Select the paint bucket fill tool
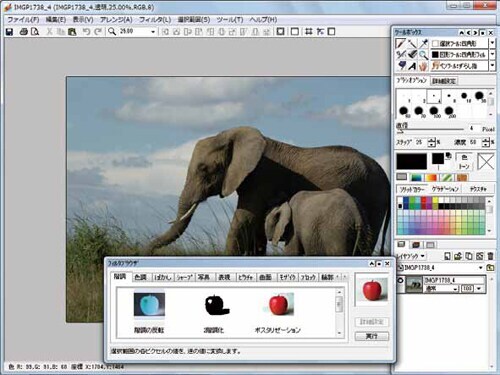 point(401,66)
